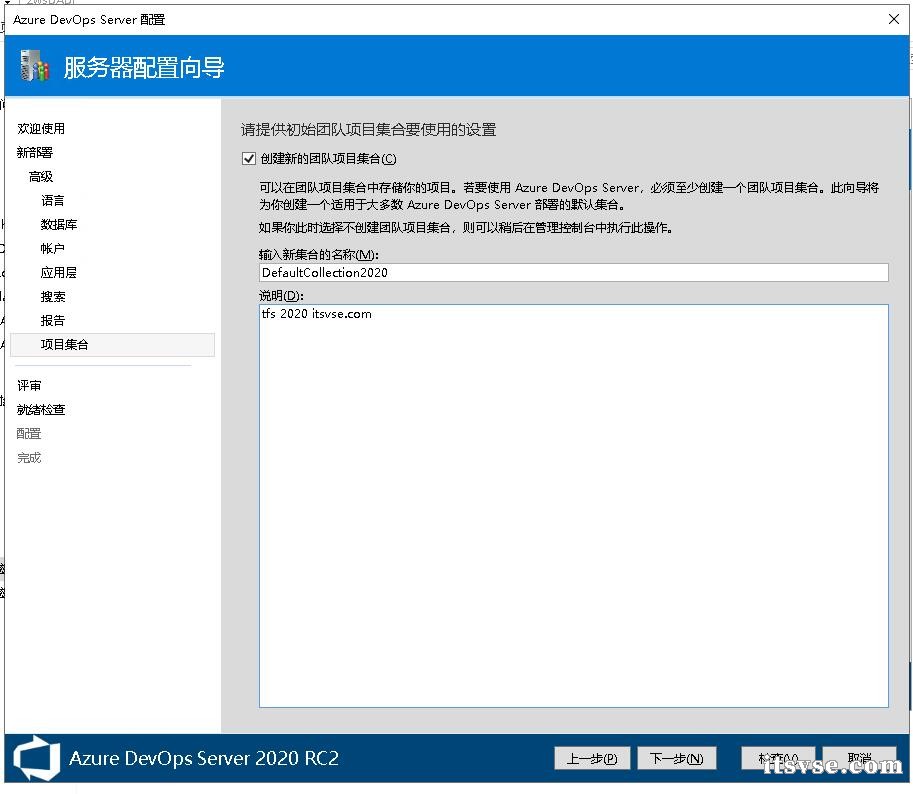Click the 服务器配置向导 heading text
Viewport: 913px width, 794px height.
[x=144, y=68]
